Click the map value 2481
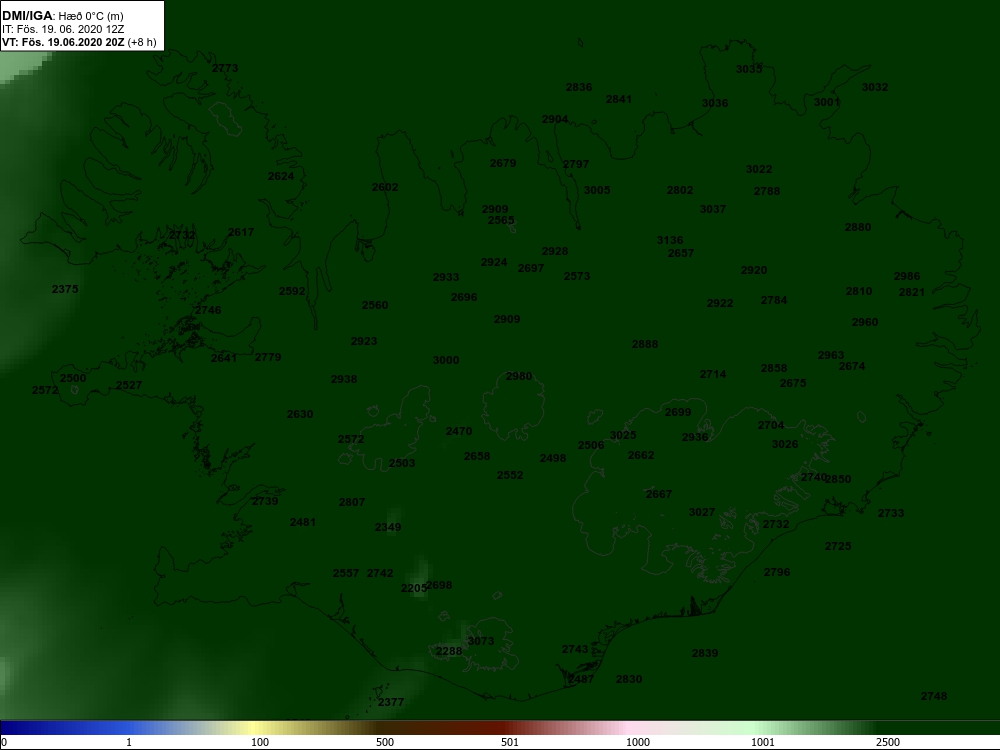1000x750 pixels. (303, 522)
